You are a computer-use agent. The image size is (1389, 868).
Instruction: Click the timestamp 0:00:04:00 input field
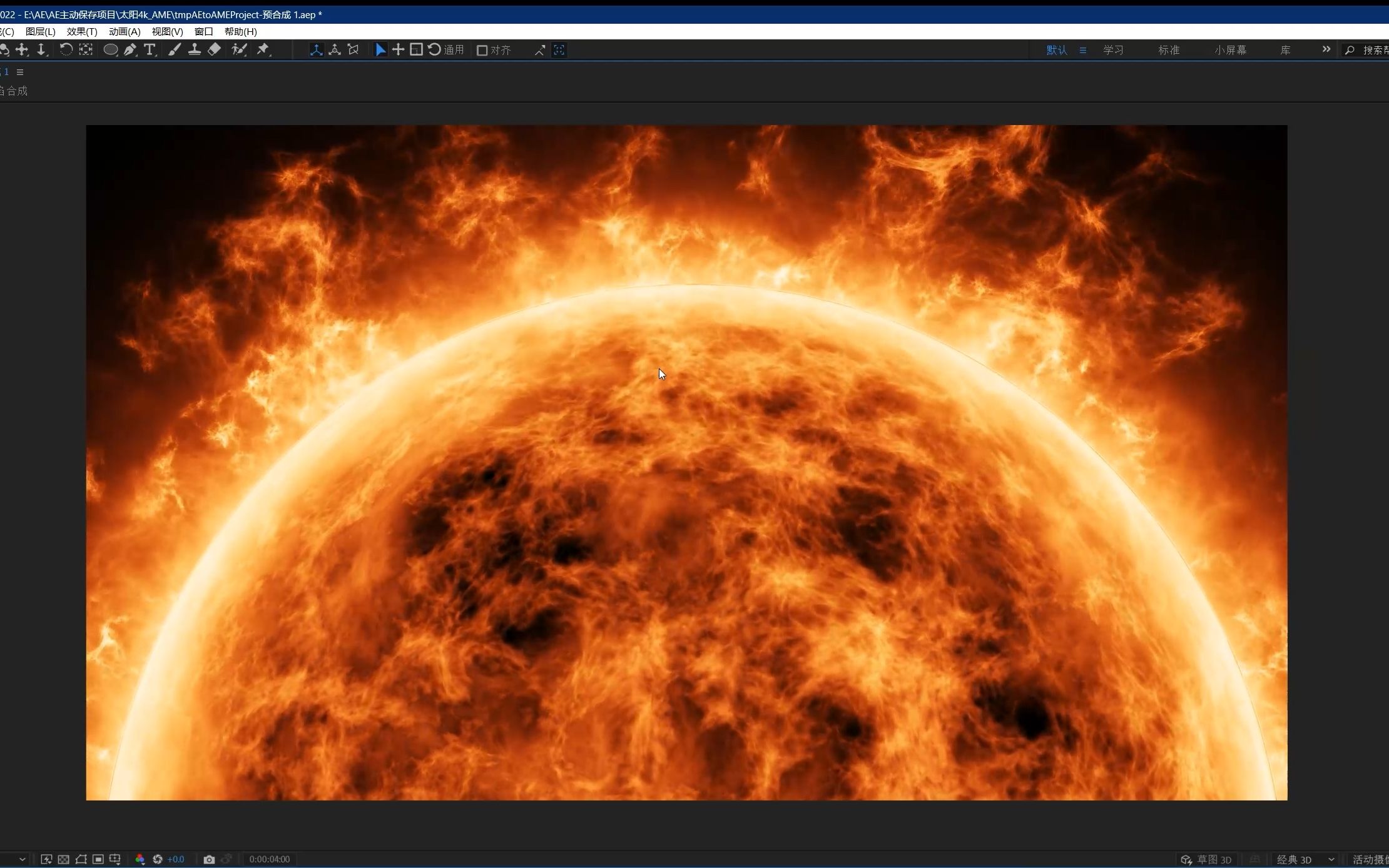270,858
